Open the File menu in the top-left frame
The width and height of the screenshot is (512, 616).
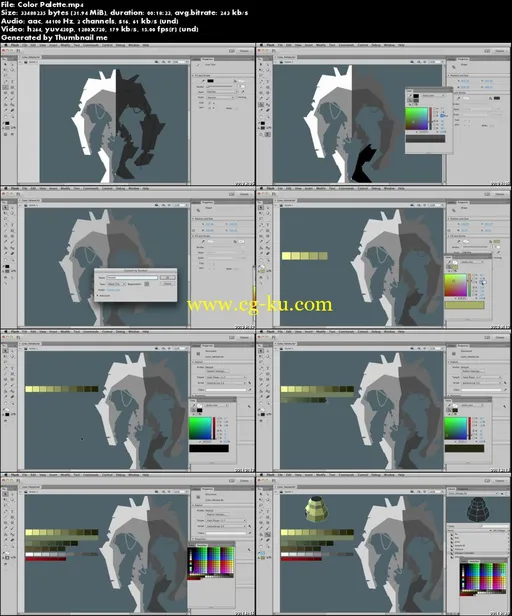(x=25, y=45)
